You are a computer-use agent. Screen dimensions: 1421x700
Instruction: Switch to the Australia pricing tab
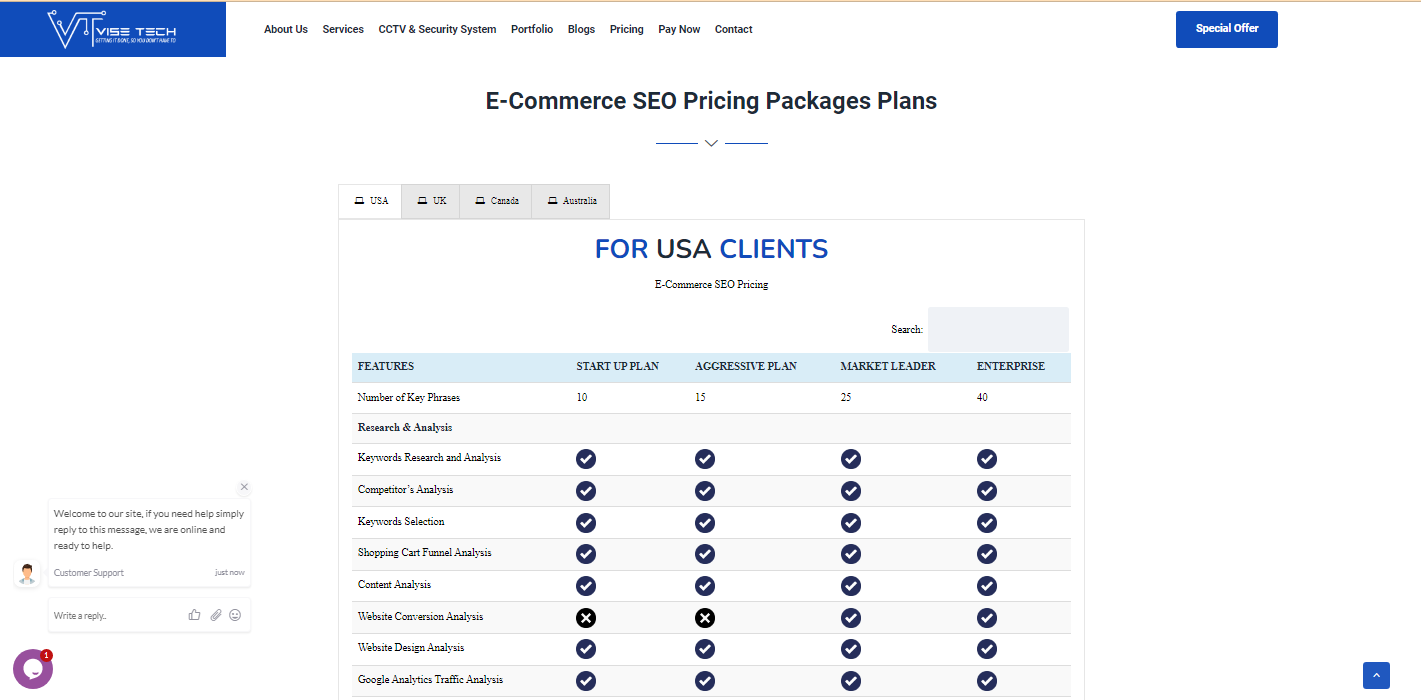coord(571,201)
